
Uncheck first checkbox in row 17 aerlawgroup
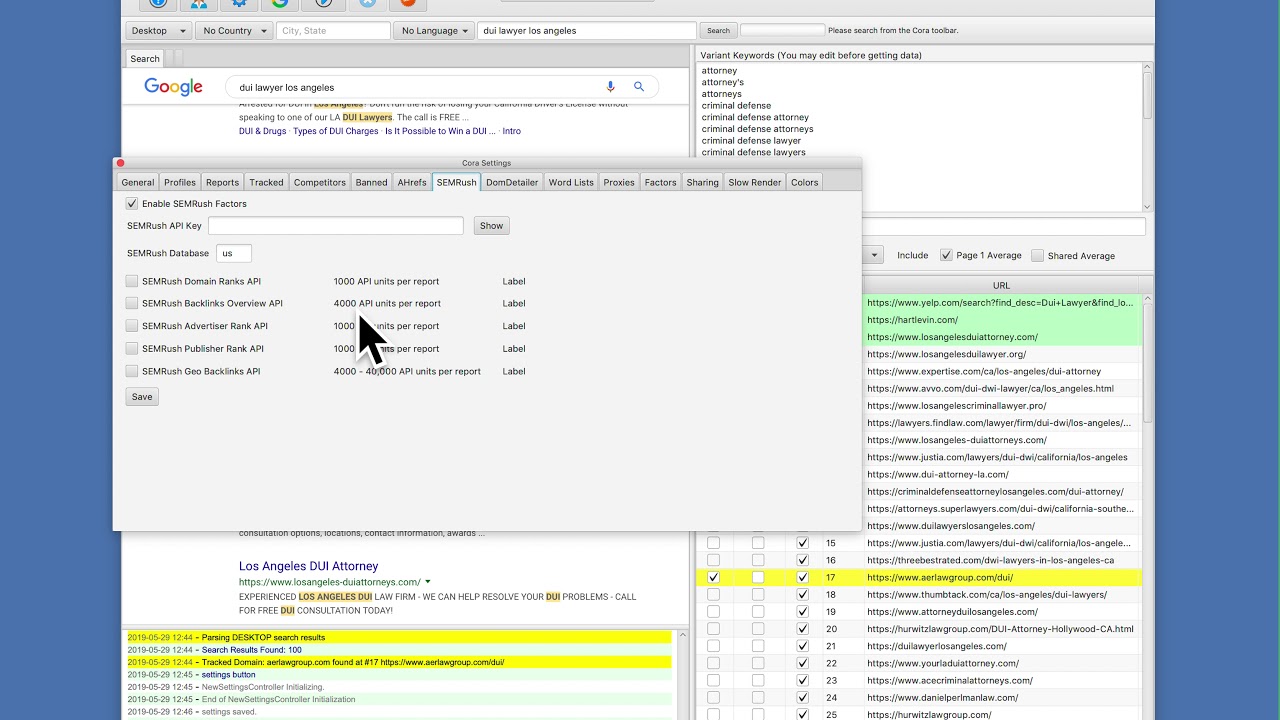point(713,578)
